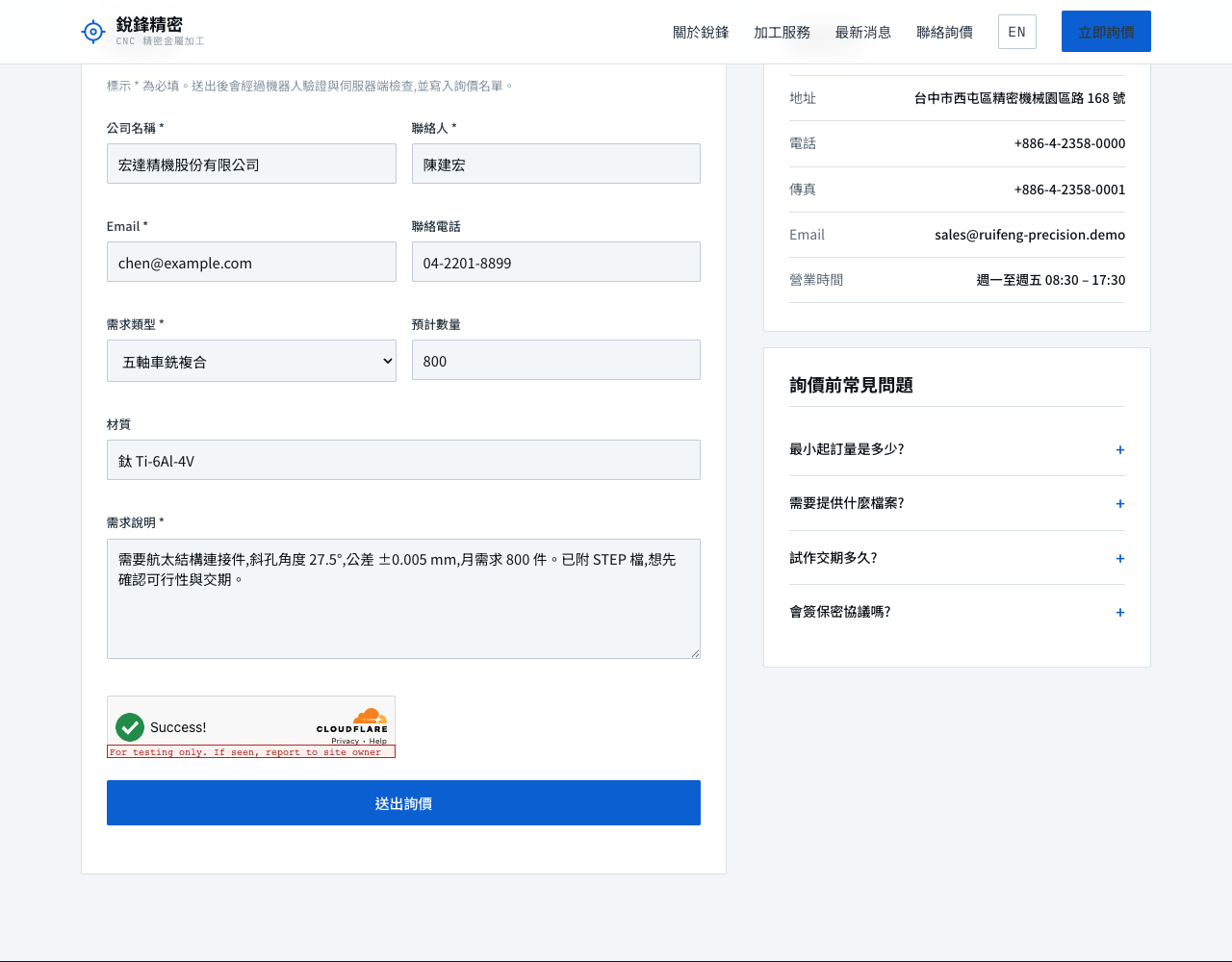Open the 關於銳鋒 menu item
1232x962 pixels.
701,32
